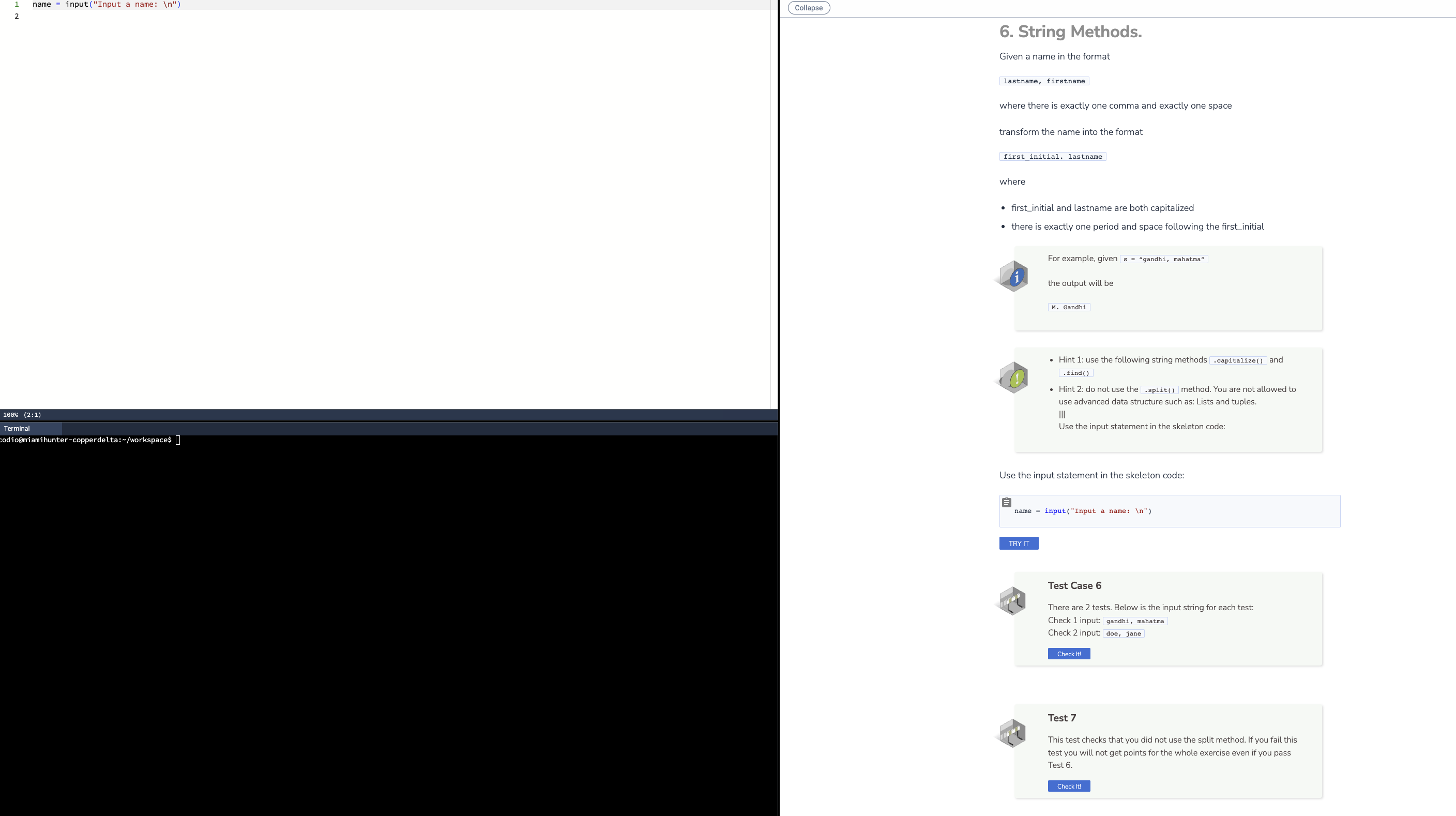Collapse the guide panel
Screen dimensions: 1456x816
[808, 8]
